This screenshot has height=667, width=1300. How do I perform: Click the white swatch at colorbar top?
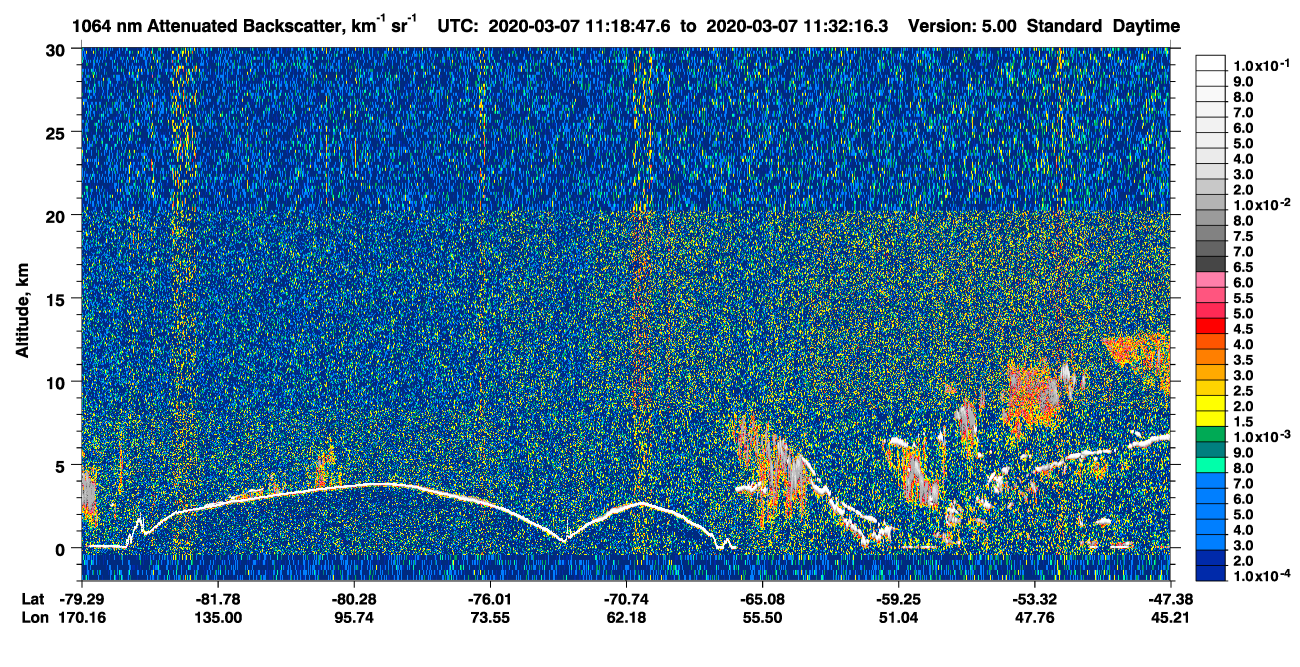1211,62
